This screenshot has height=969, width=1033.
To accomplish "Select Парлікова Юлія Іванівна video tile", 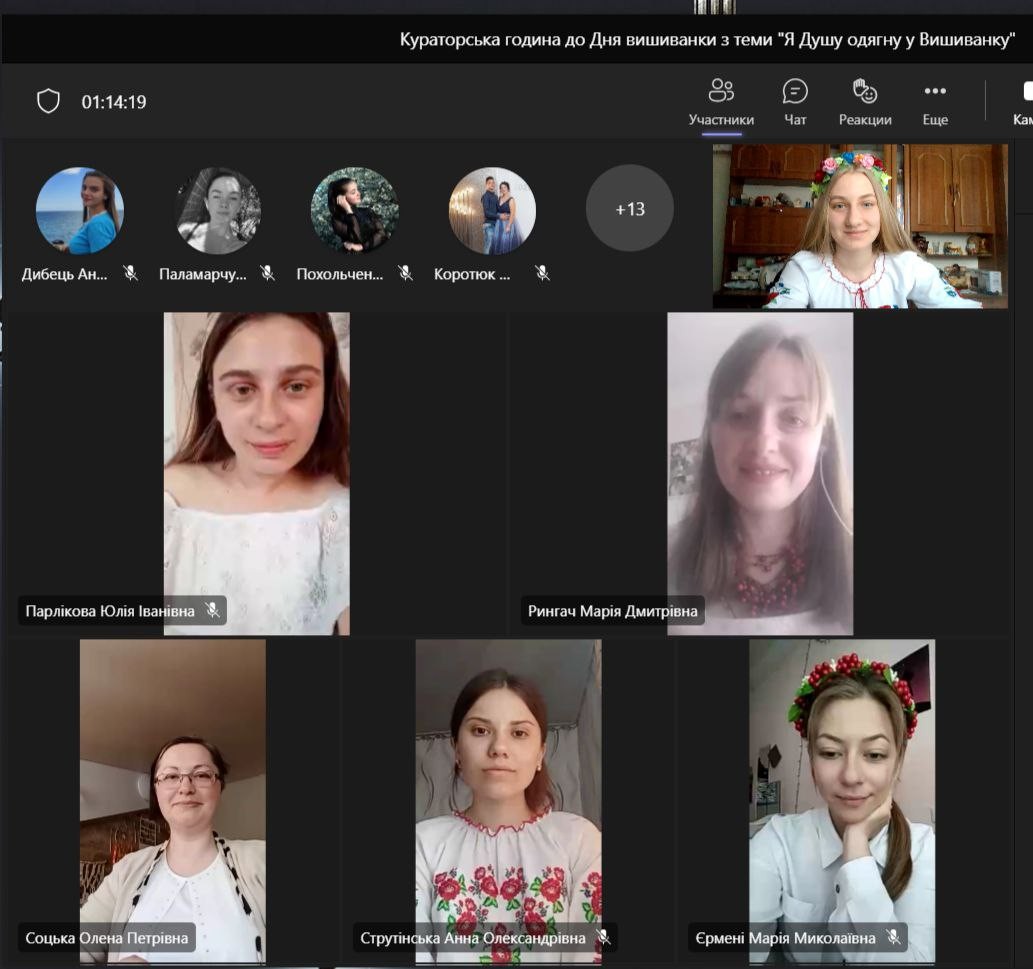I will pyautogui.click(x=257, y=473).
